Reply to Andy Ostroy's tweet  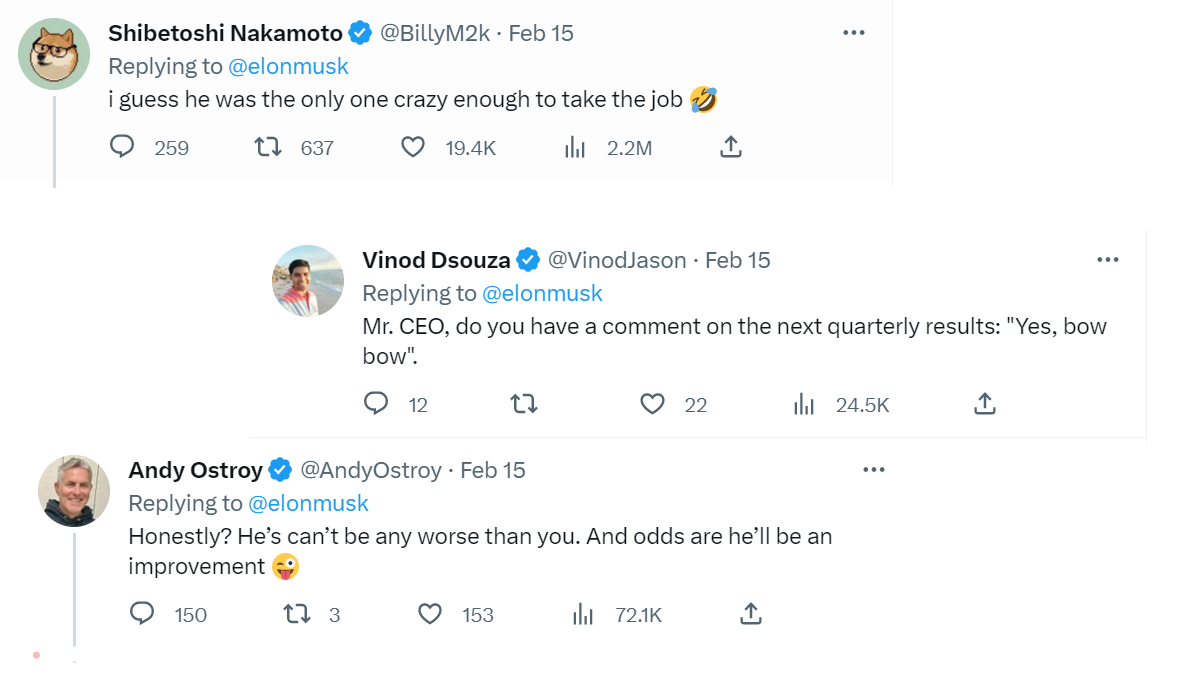143,614
